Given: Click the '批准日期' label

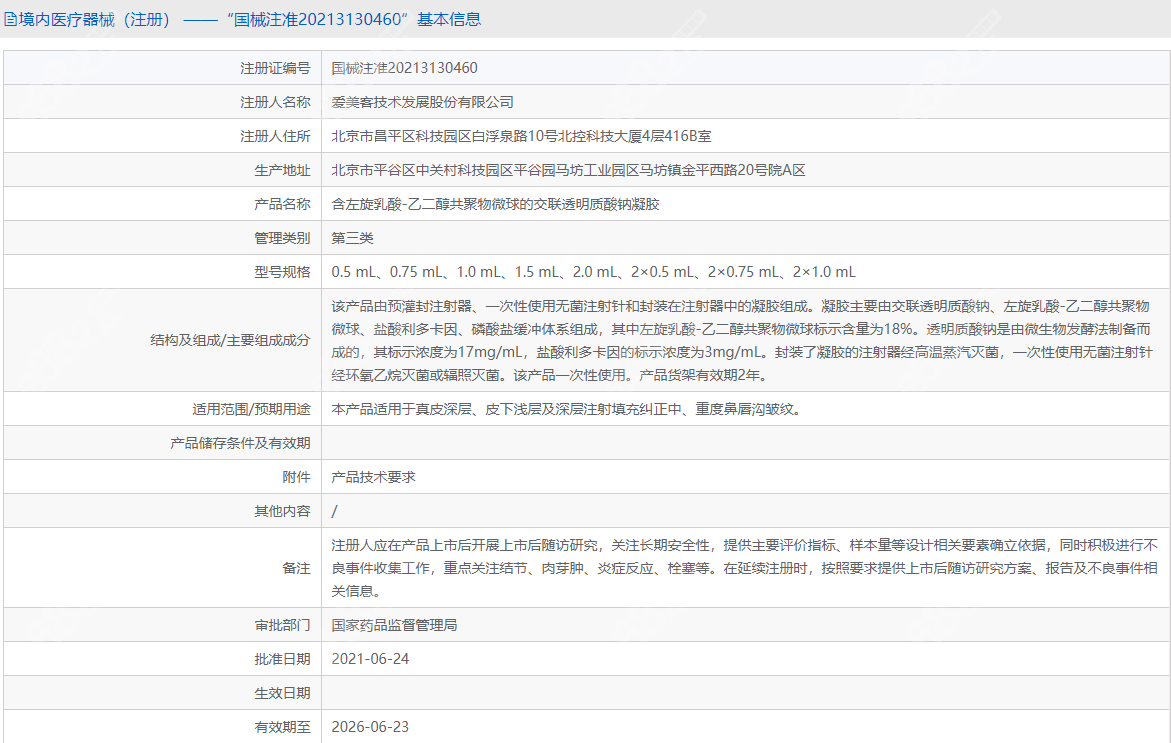Looking at the screenshot, I should pyautogui.click(x=282, y=659).
